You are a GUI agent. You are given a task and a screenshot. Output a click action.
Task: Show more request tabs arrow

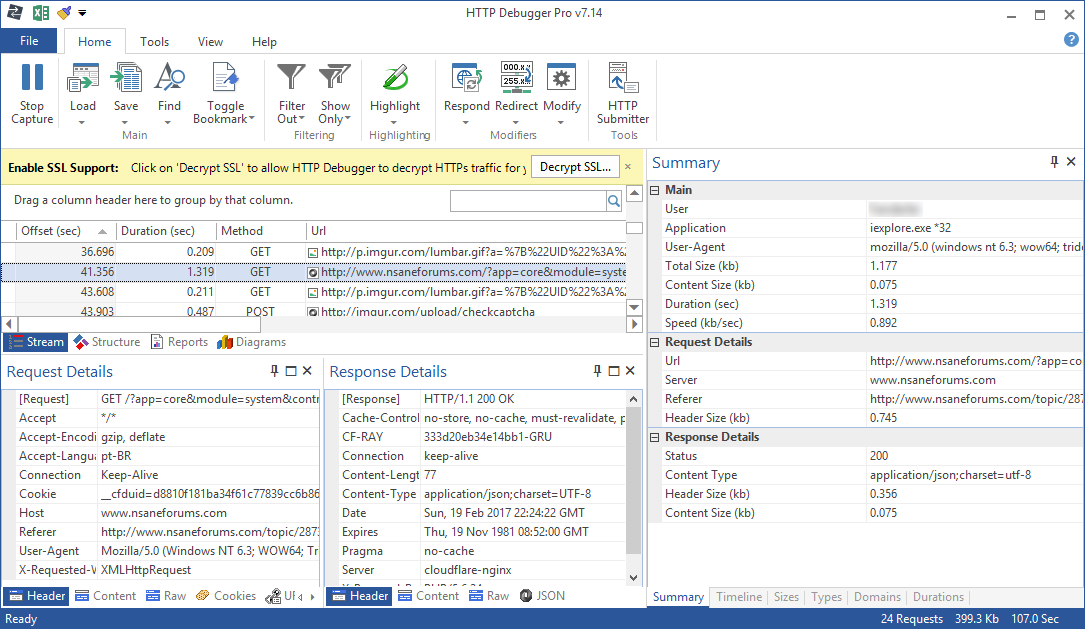(x=313, y=596)
